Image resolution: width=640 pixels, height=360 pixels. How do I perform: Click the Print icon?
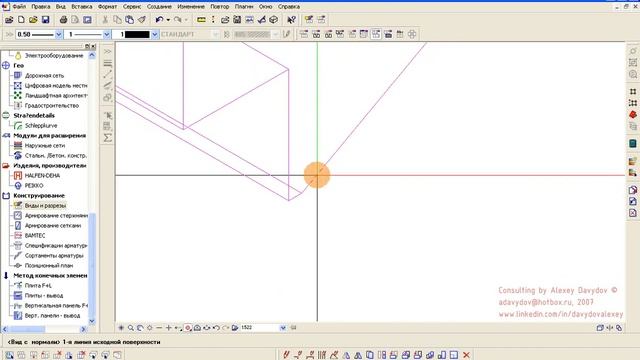63,20
